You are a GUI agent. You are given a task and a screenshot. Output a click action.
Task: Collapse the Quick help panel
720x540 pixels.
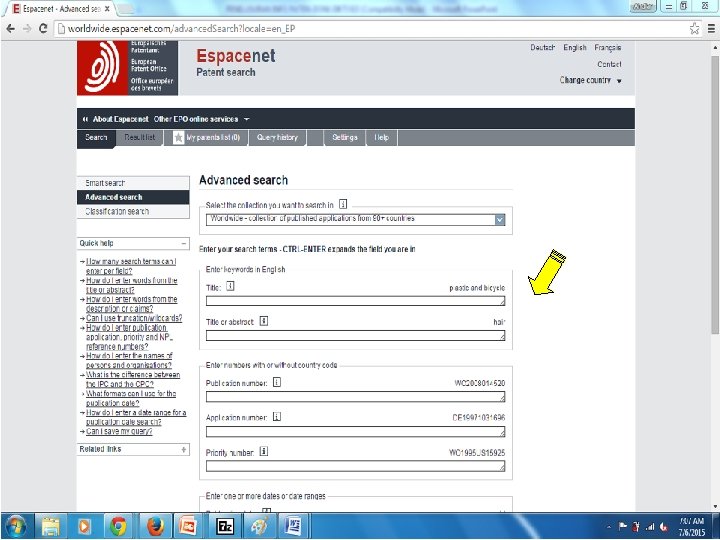click(x=183, y=243)
